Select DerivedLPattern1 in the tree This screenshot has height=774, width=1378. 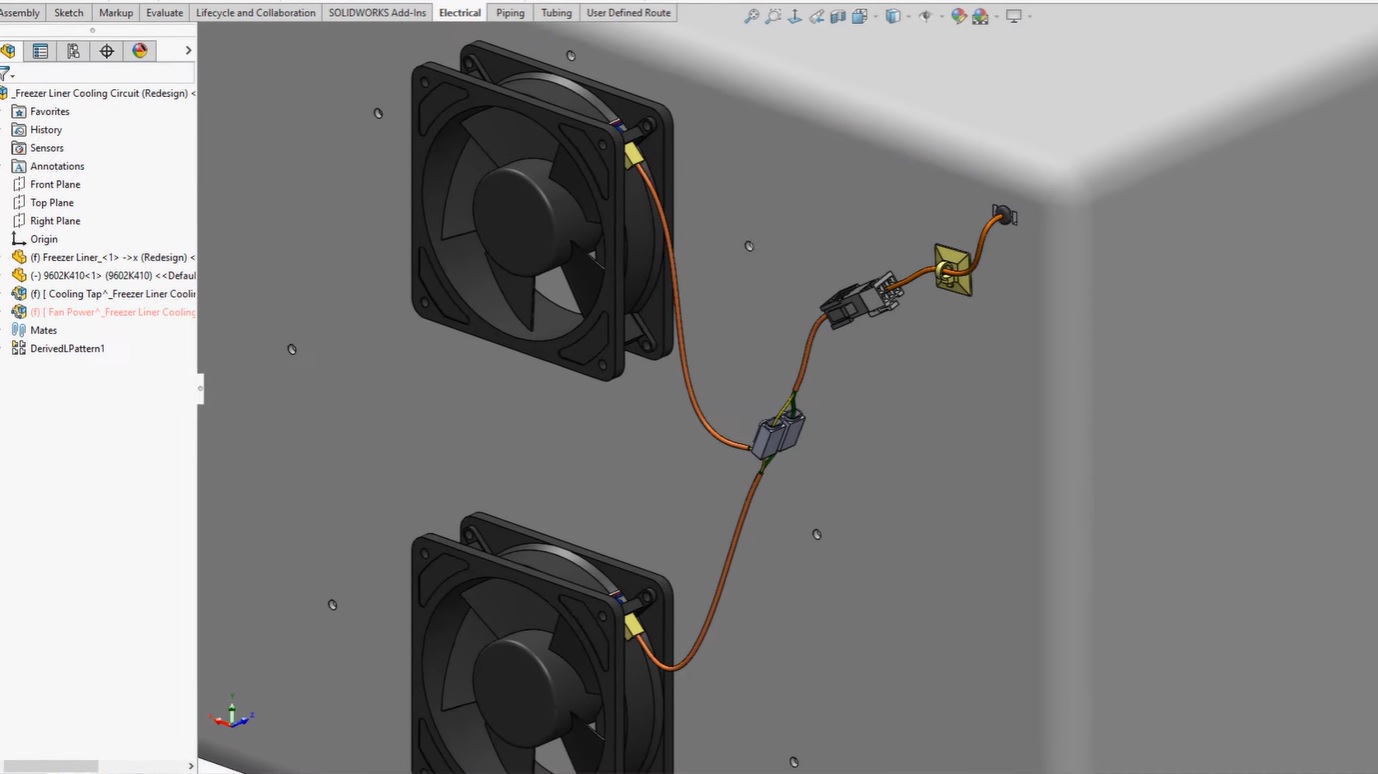click(x=58, y=348)
